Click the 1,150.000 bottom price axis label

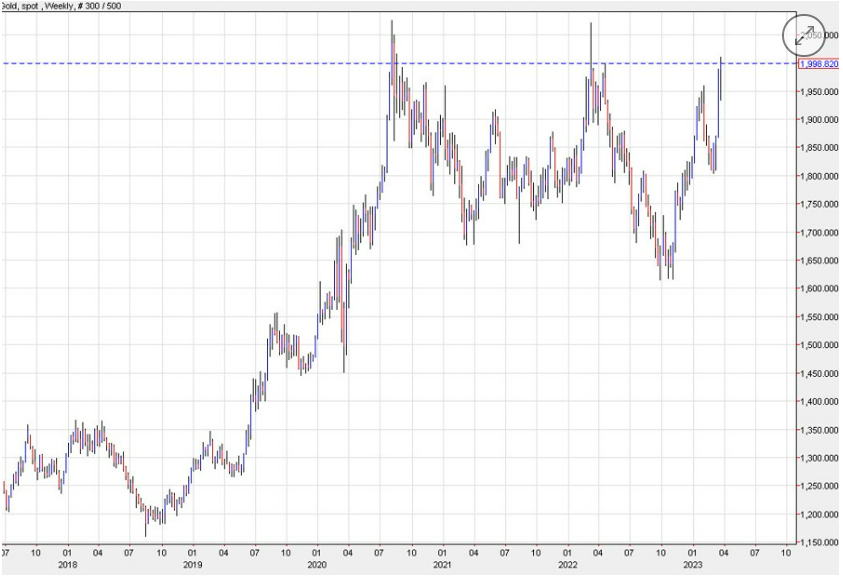tap(819, 543)
